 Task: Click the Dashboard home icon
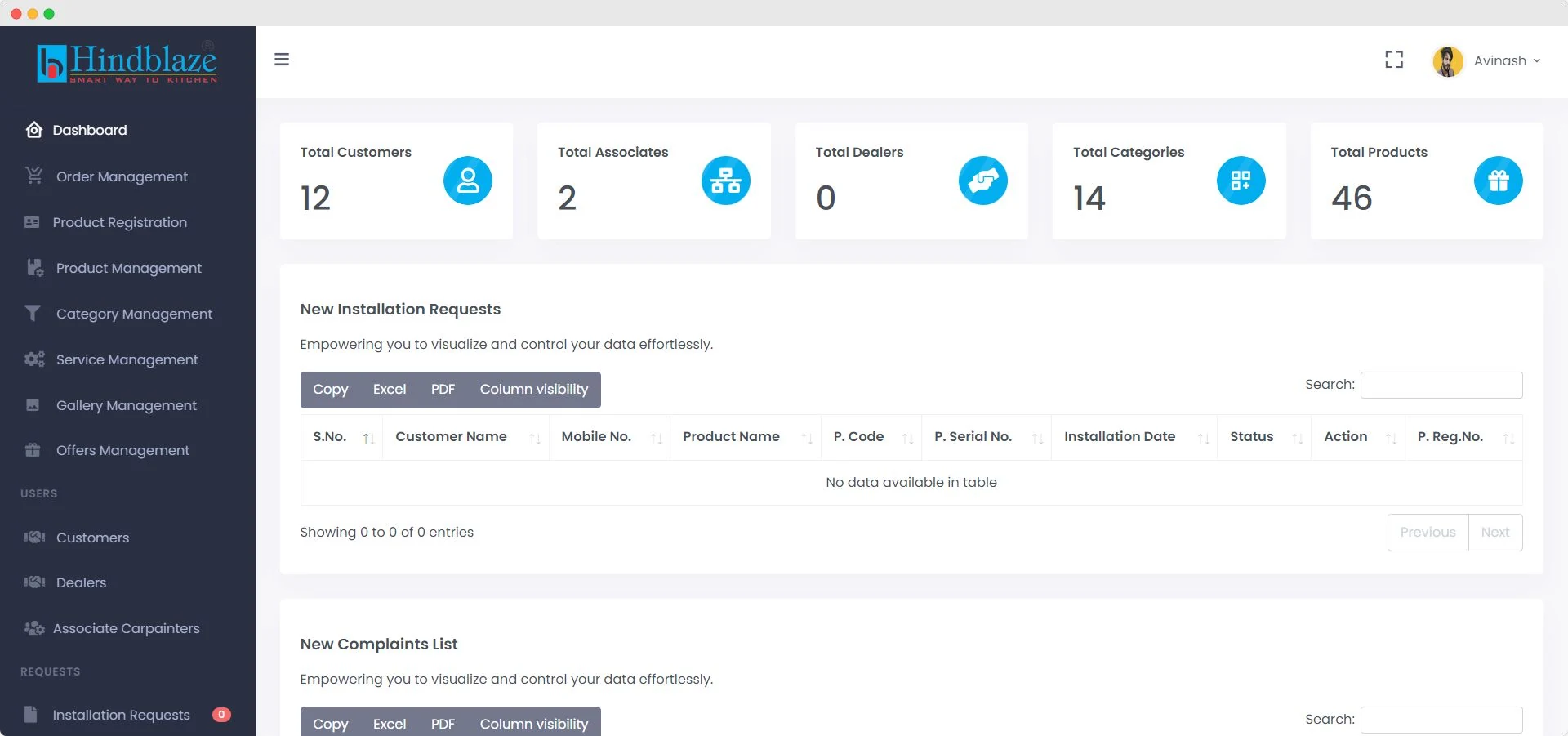pos(33,130)
